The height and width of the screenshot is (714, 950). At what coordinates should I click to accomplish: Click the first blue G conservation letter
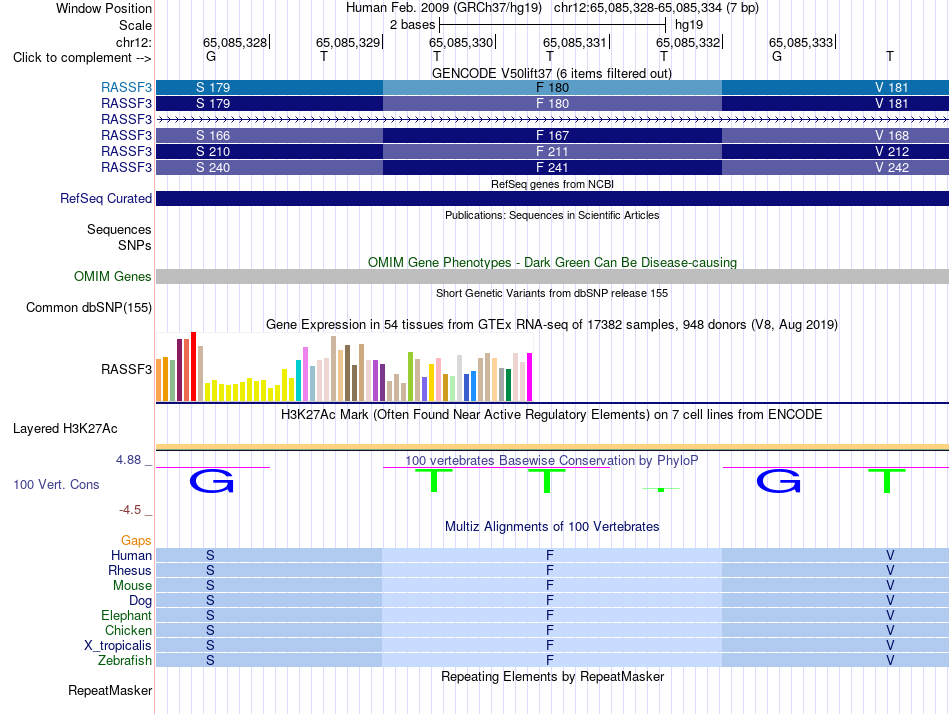pyautogui.click(x=211, y=481)
